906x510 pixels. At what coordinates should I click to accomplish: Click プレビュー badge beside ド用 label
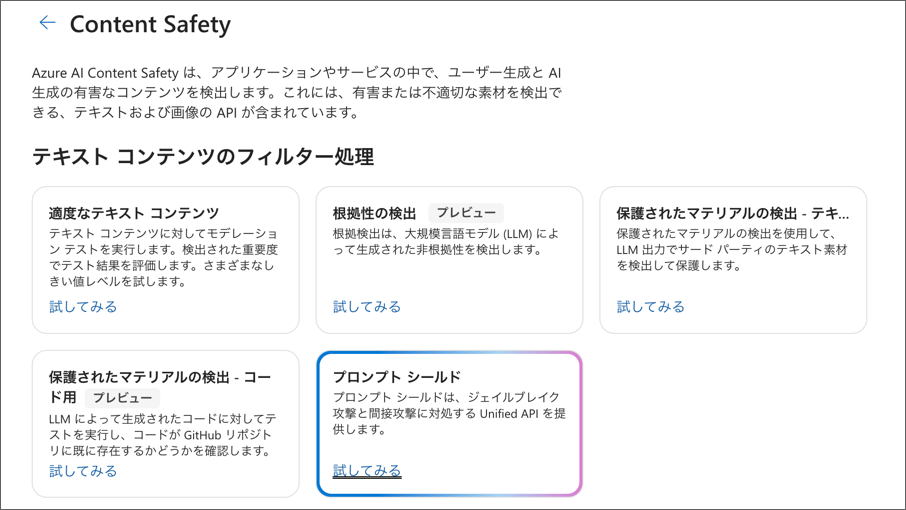click(122, 398)
